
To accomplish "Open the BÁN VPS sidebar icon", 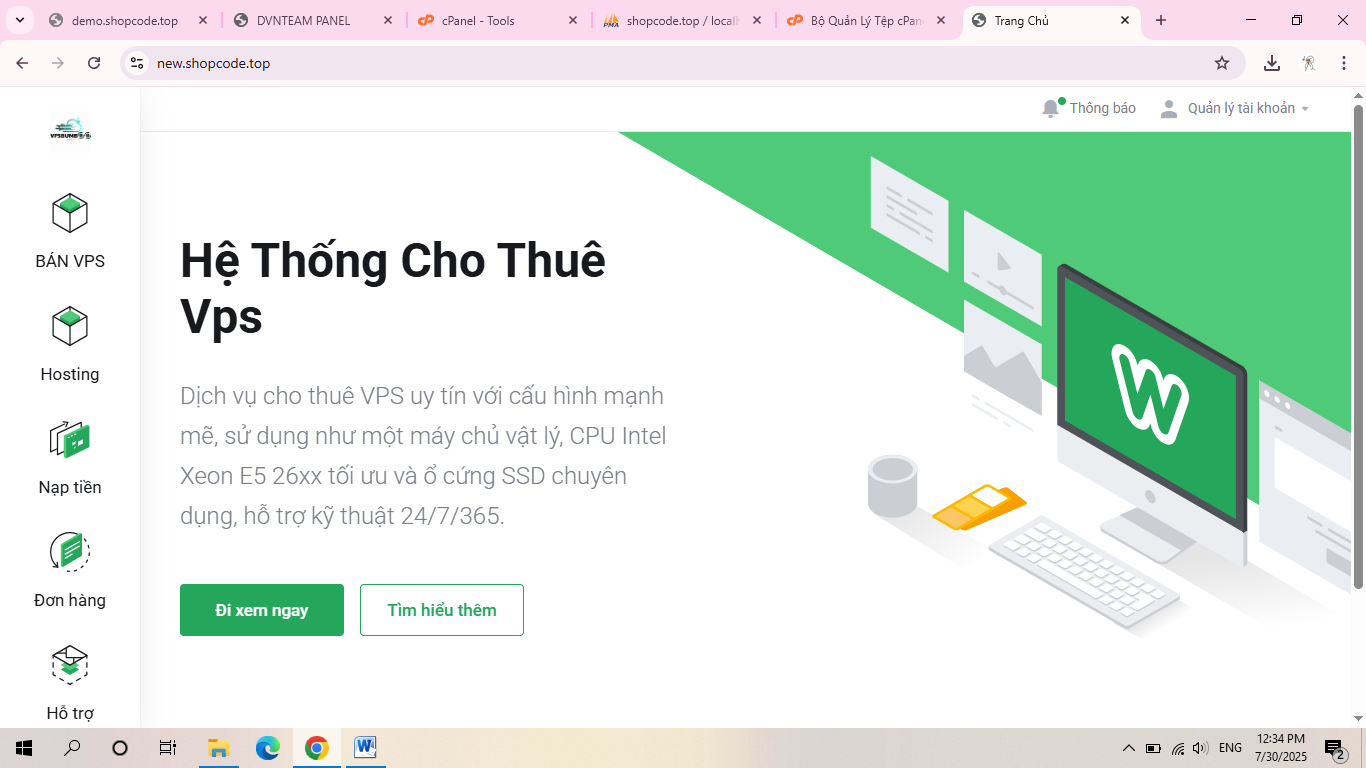I will tap(70, 213).
